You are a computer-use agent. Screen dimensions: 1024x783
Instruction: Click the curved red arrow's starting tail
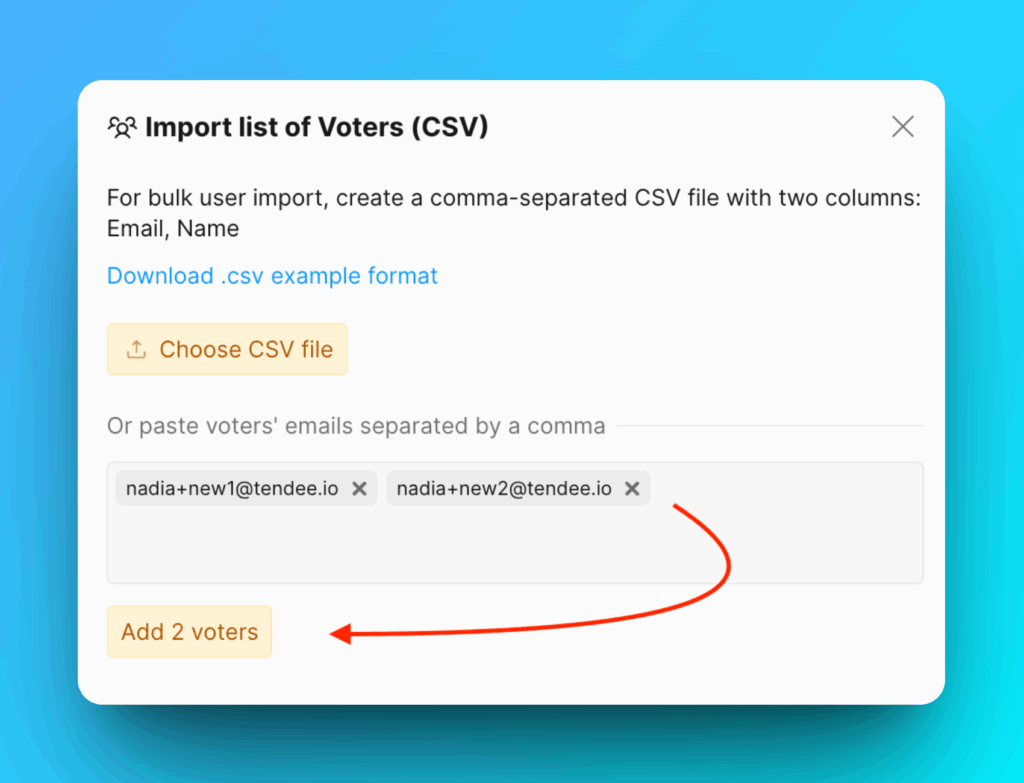click(x=679, y=508)
